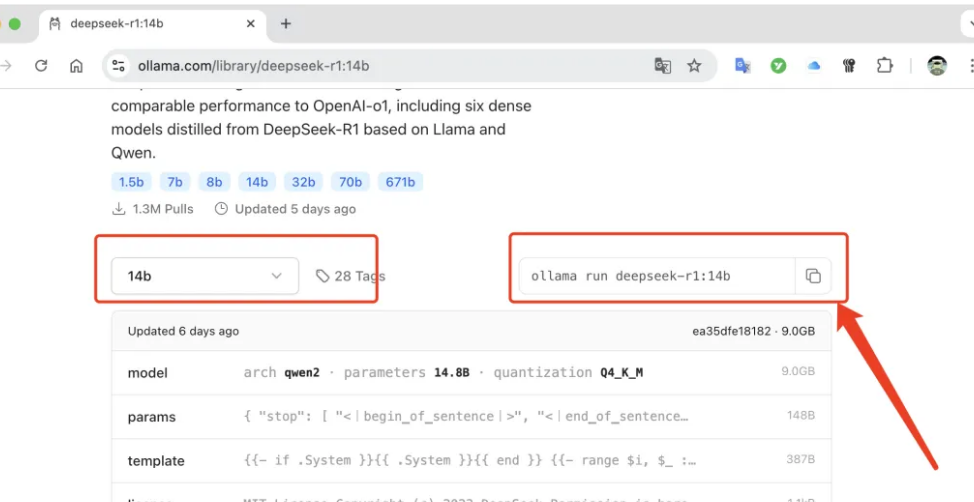Screen dimensions: 974x502
Task: Select the 671b model tag
Action: point(400,182)
